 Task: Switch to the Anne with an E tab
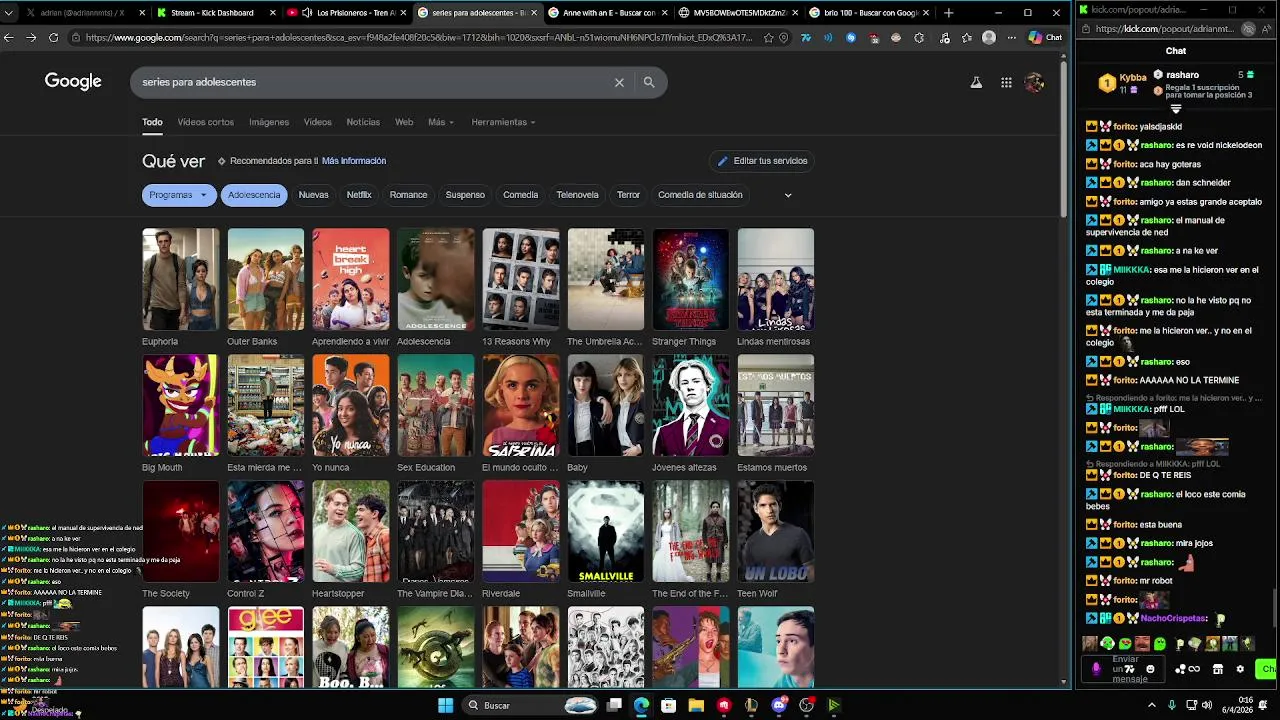pyautogui.click(x=609, y=13)
